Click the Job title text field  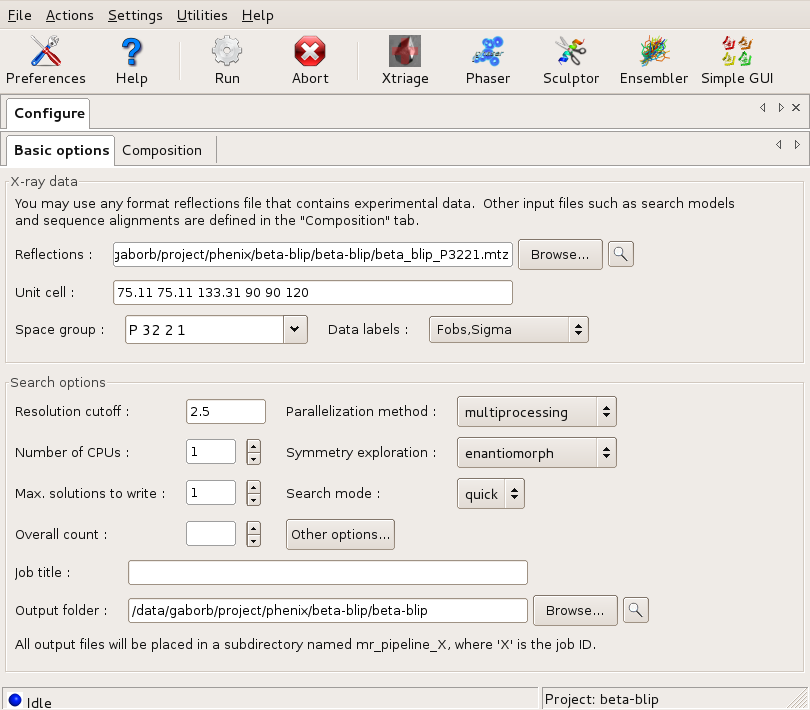(327, 573)
